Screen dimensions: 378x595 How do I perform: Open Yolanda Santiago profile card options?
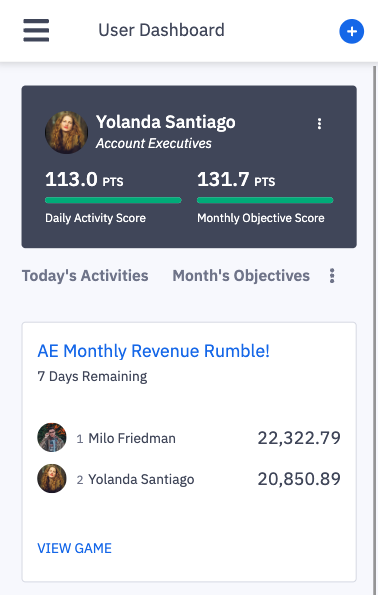319,124
